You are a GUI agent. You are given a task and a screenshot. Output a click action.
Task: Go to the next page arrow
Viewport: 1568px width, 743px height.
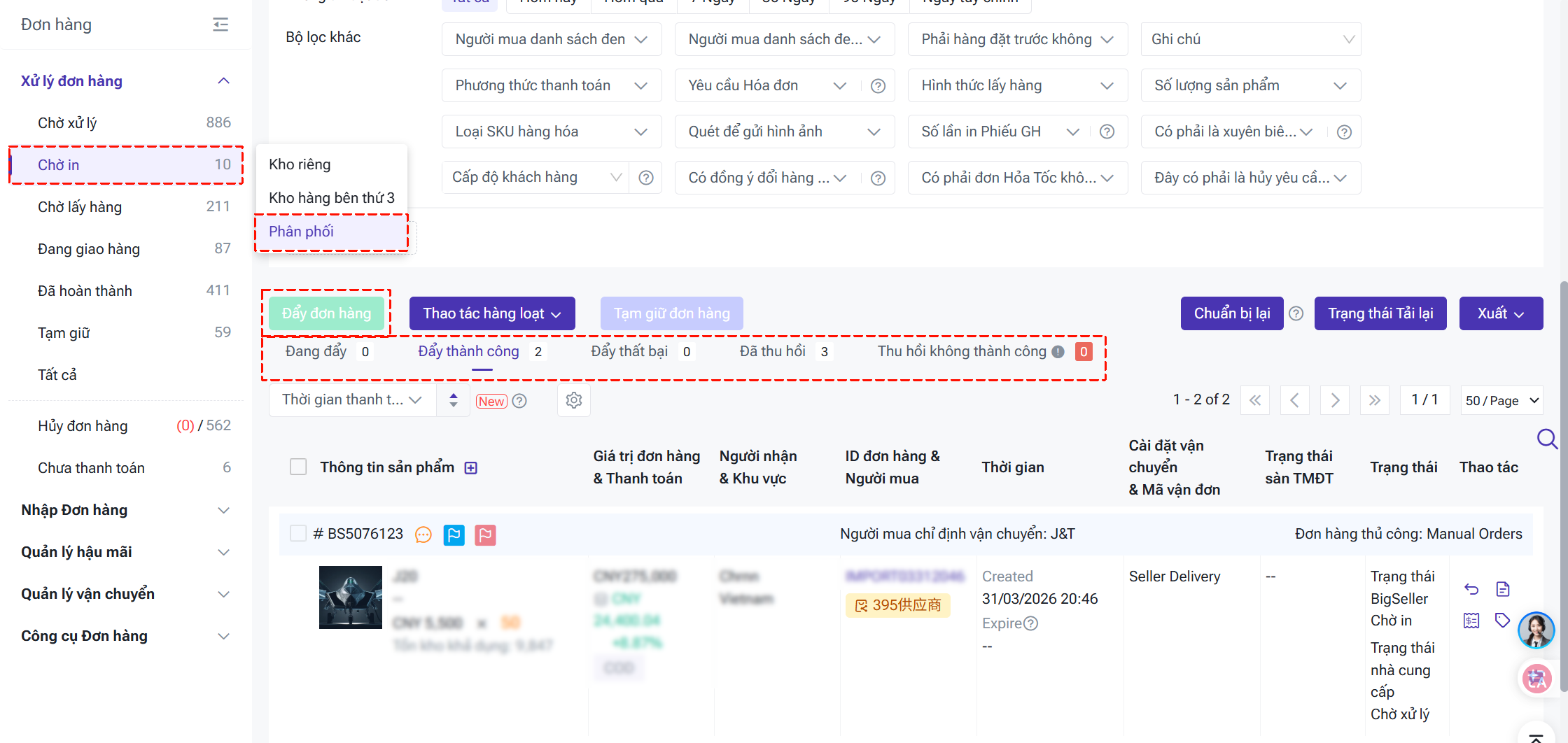[1334, 400]
